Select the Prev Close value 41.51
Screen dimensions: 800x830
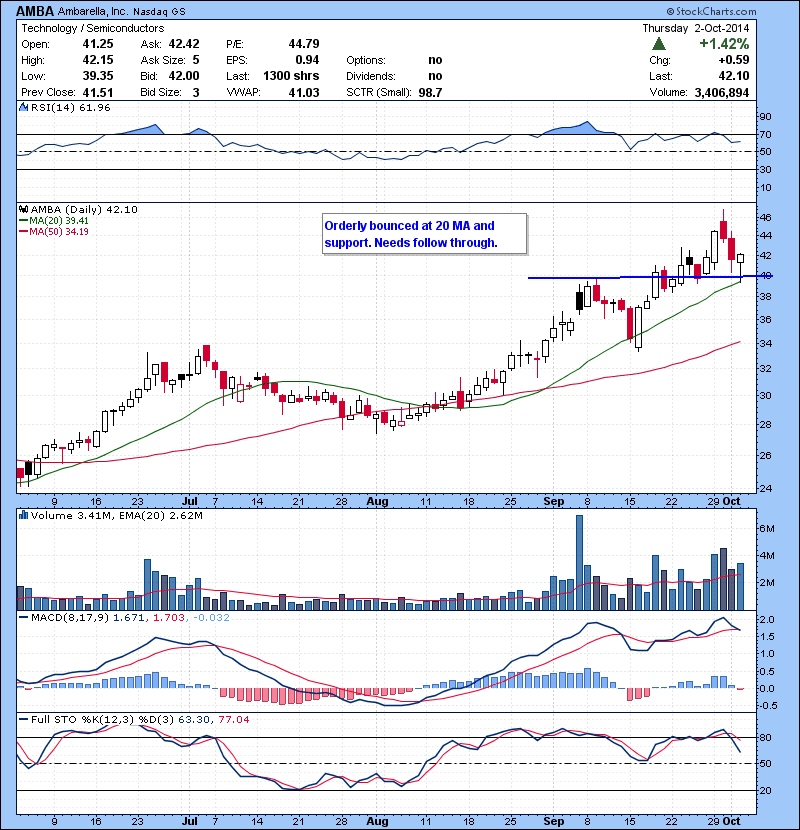98,93
